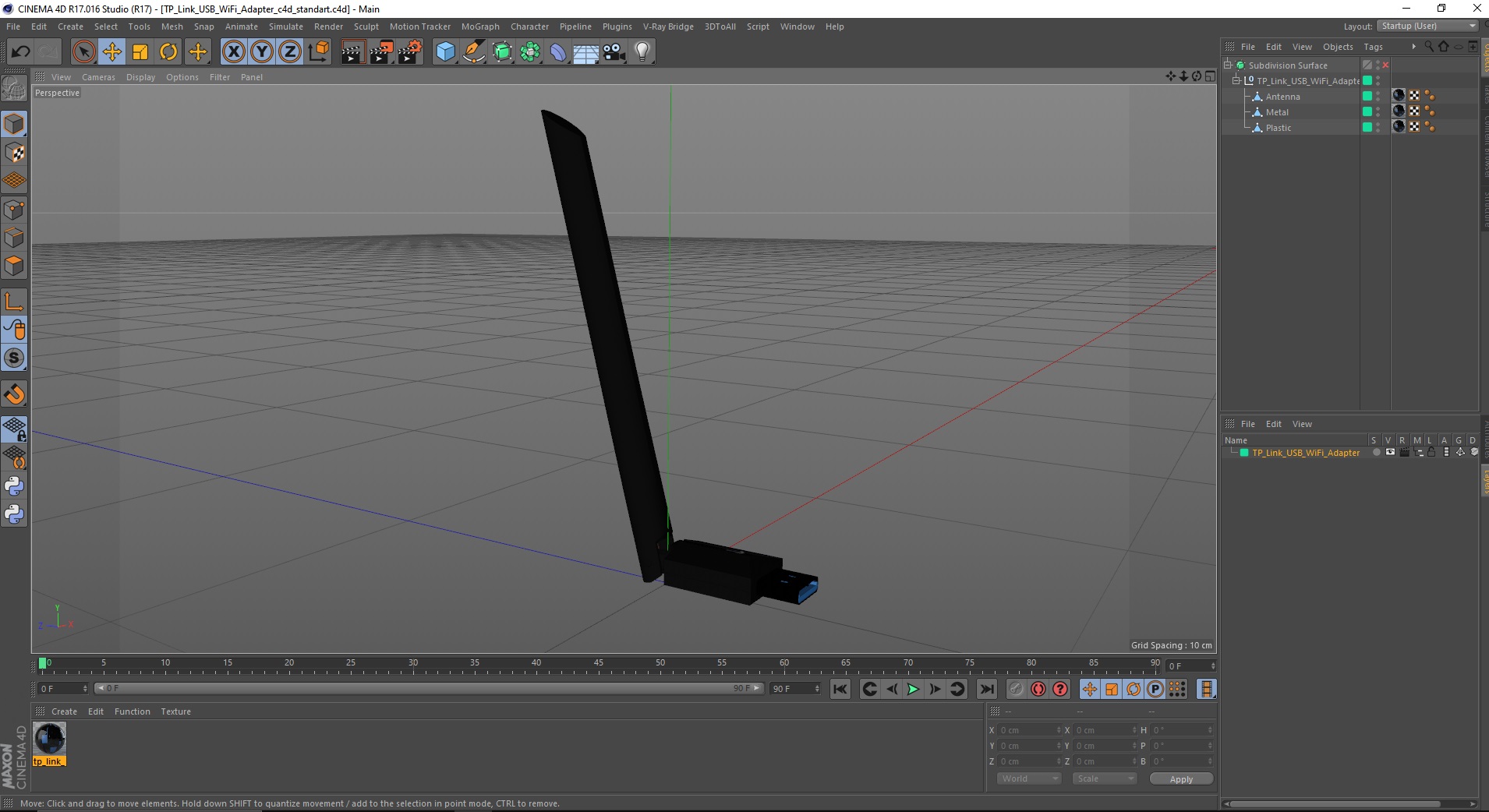Click Make Editable icon in left sidebar
This screenshot has height=812, width=1489.
(x=14, y=89)
